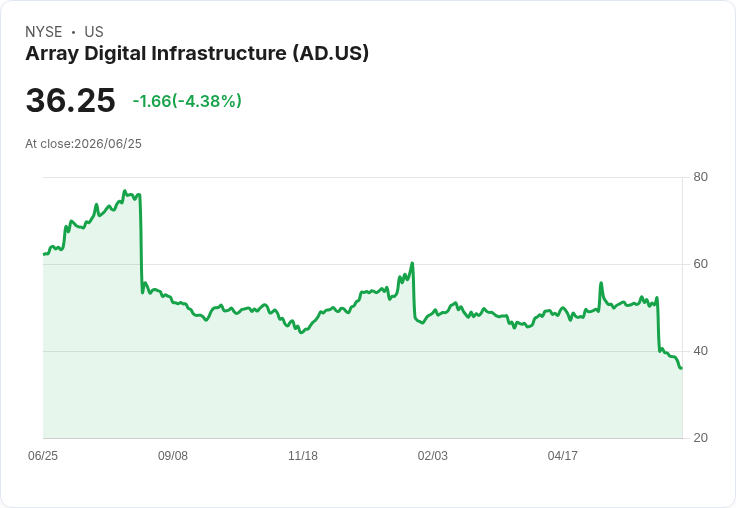Screen dimensions: 736x508
Task: Click the 04/17 date label on x-axis
Action: 563,456
